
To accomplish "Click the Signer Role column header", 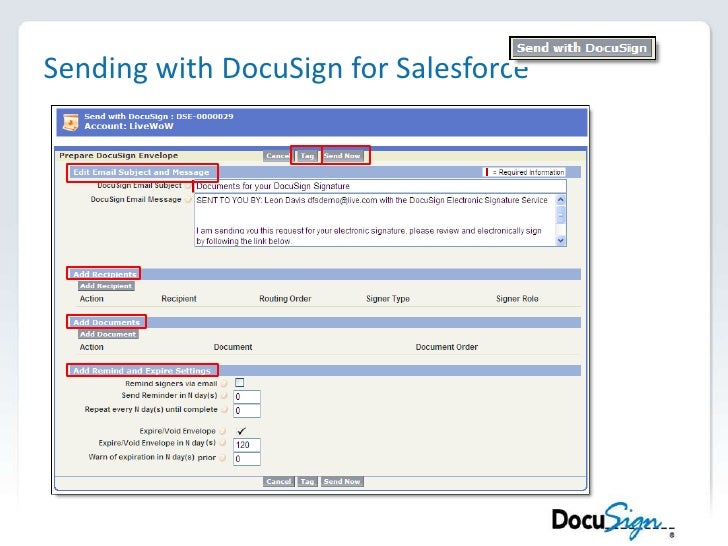I will coord(517,299).
